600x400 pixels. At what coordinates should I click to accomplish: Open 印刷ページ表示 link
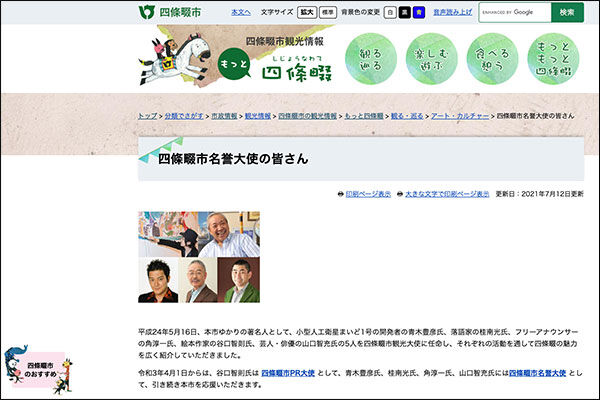tap(368, 194)
